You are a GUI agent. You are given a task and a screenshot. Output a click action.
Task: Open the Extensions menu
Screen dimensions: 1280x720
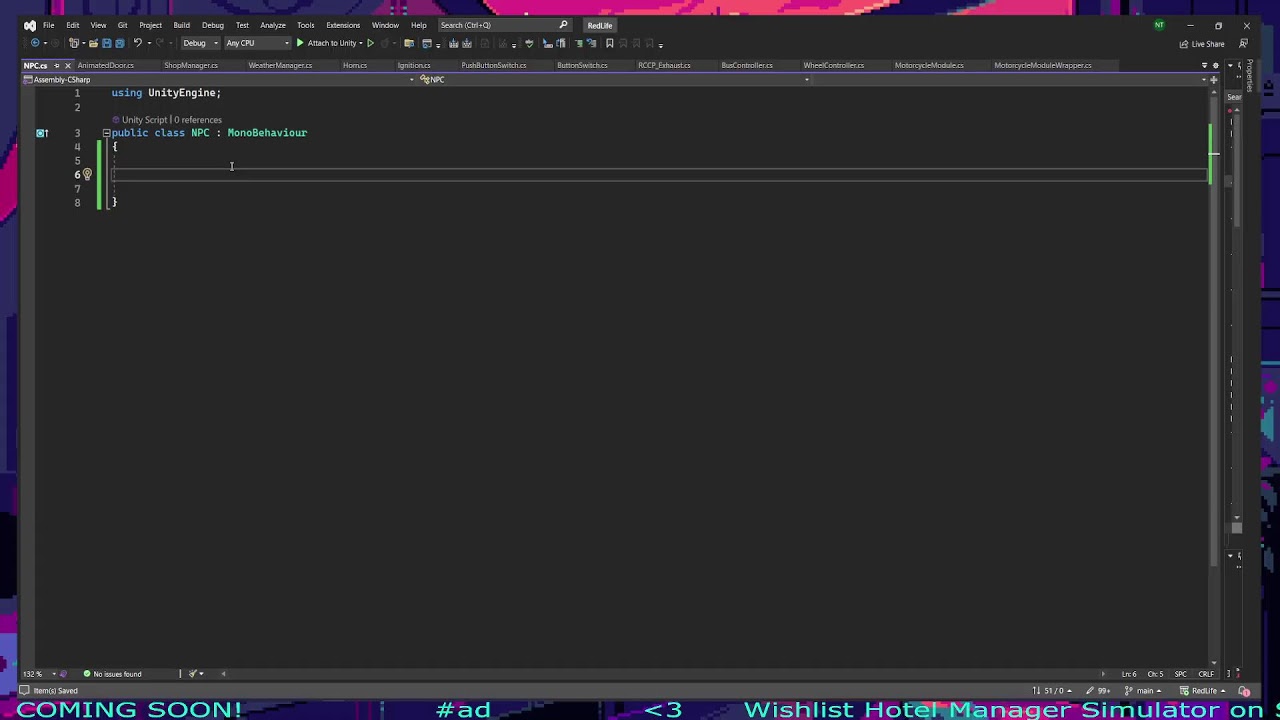pos(343,25)
